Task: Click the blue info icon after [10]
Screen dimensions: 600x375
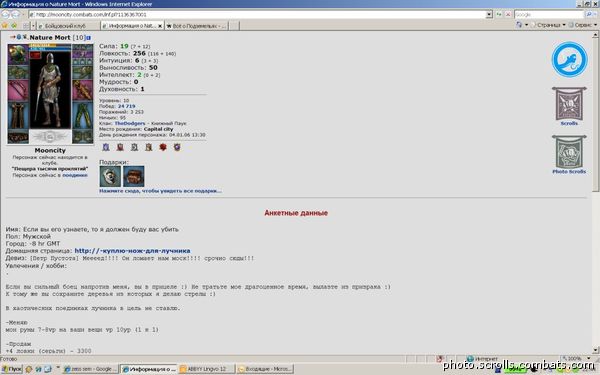Action: click(88, 38)
